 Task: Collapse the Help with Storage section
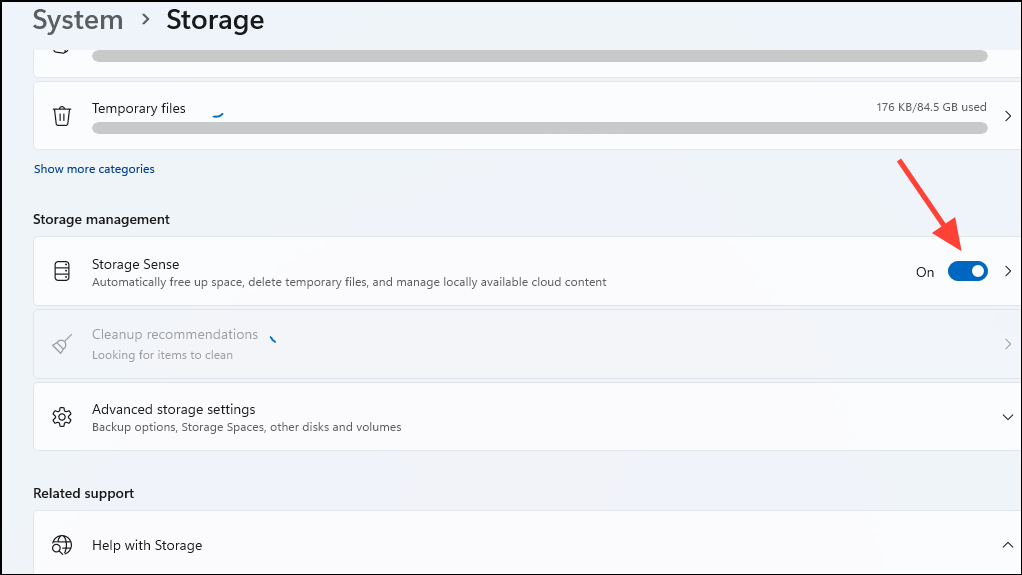coord(1008,545)
